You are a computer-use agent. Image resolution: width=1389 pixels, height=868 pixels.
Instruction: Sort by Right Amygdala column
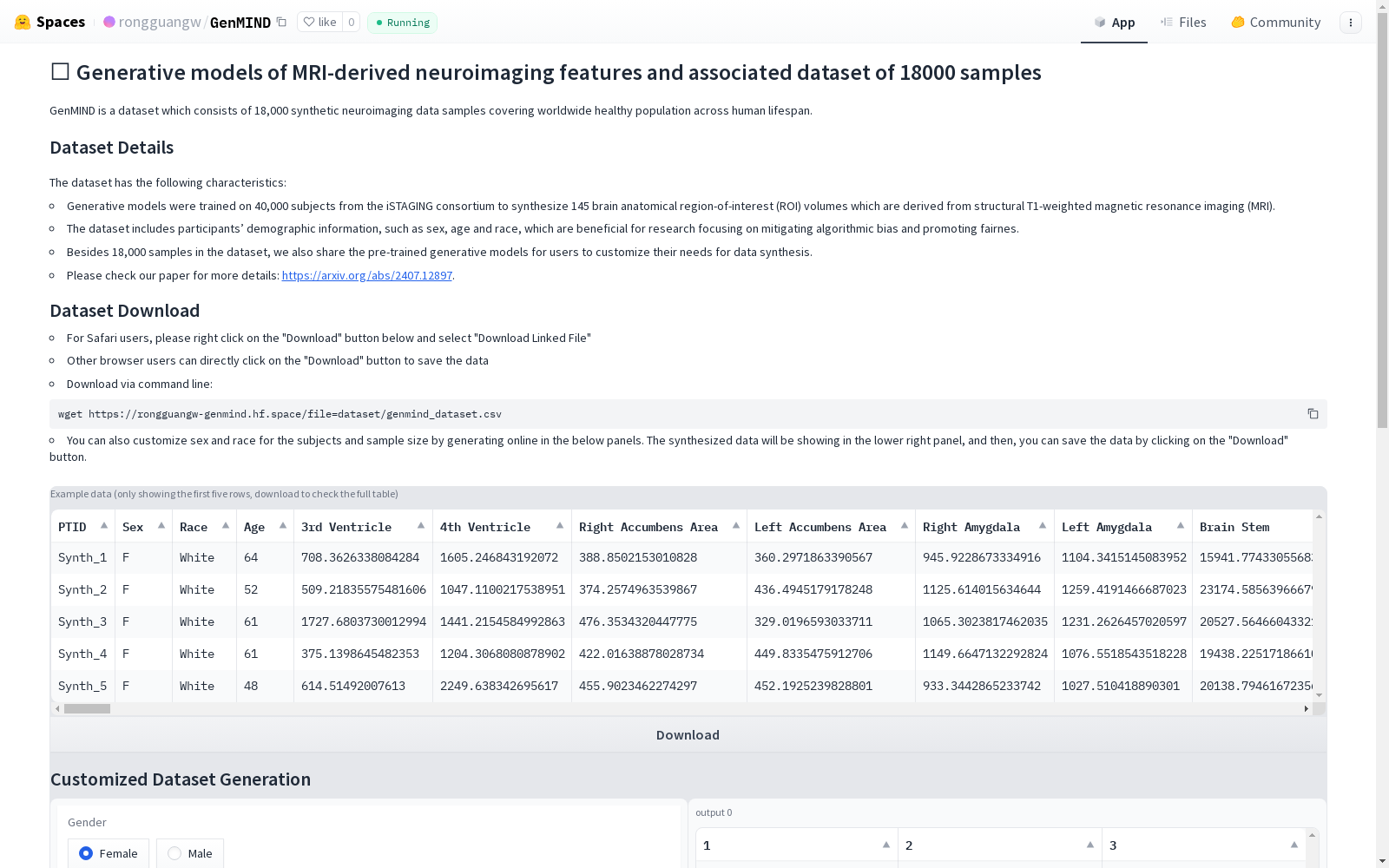[1042, 526]
